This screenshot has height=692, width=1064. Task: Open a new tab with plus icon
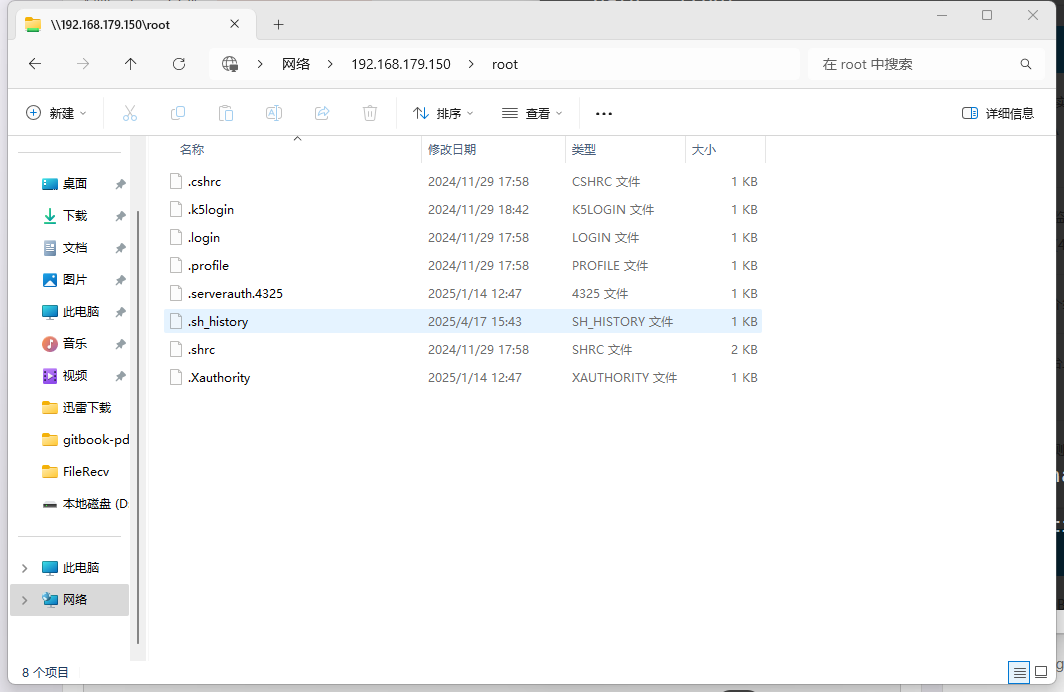(278, 24)
